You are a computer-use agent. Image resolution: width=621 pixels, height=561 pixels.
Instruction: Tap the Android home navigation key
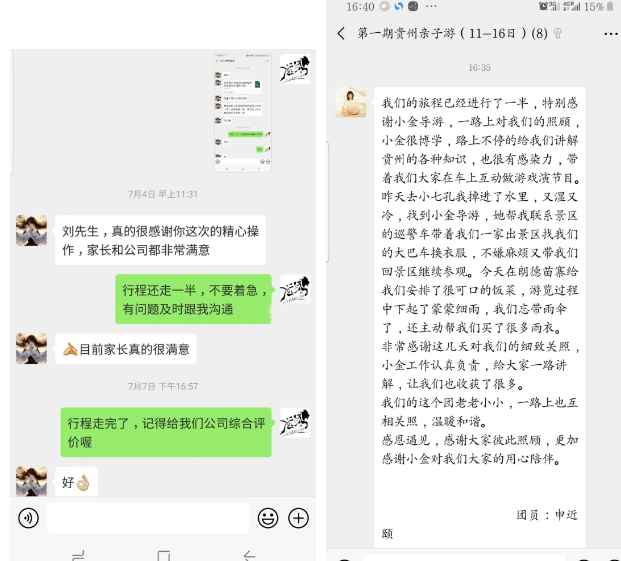[x=164, y=555]
